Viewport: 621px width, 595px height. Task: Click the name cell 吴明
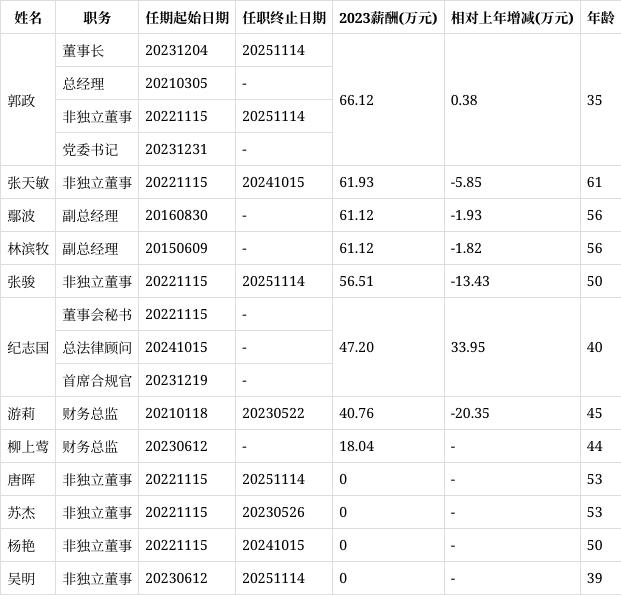pos(21,578)
